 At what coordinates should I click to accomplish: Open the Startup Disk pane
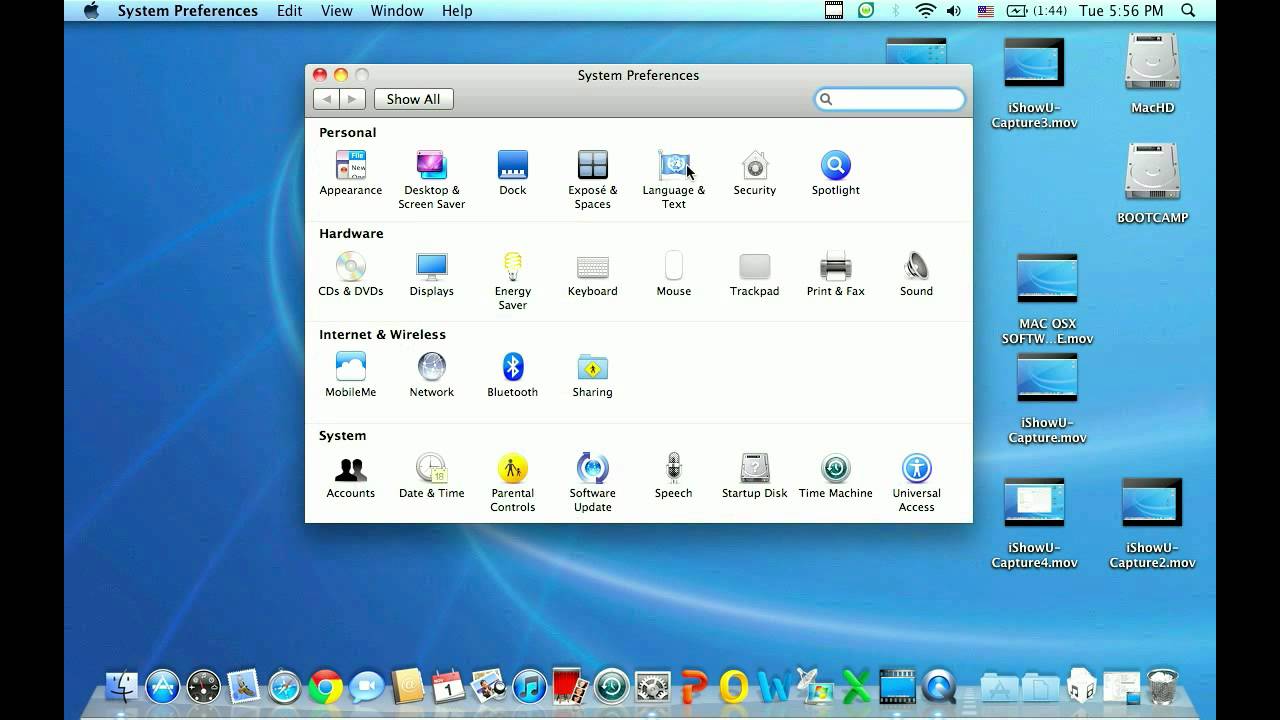[x=754, y=476]
